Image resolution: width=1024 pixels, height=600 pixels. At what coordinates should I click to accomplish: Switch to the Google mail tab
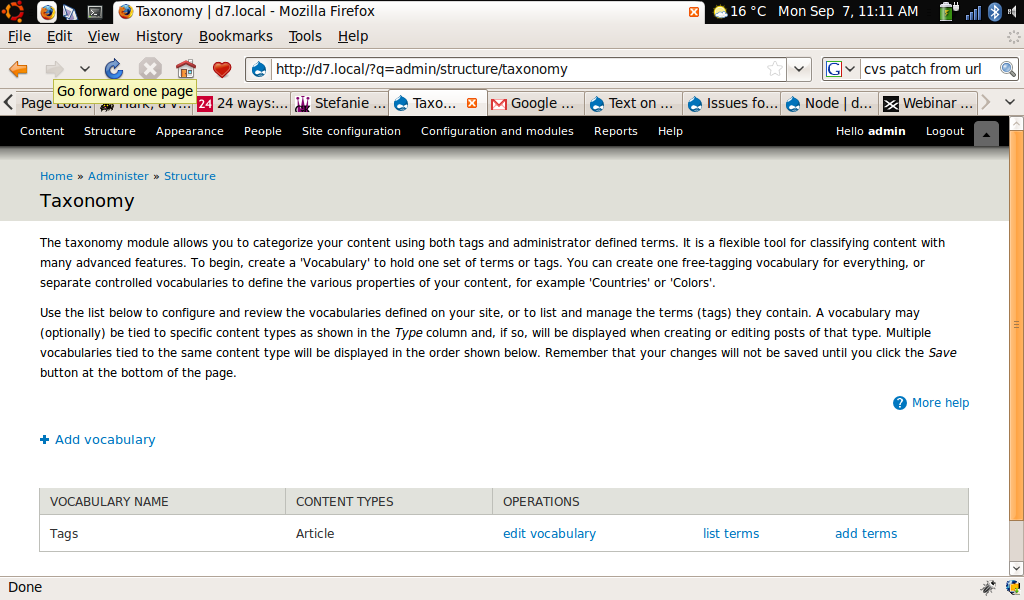(535, 103)
